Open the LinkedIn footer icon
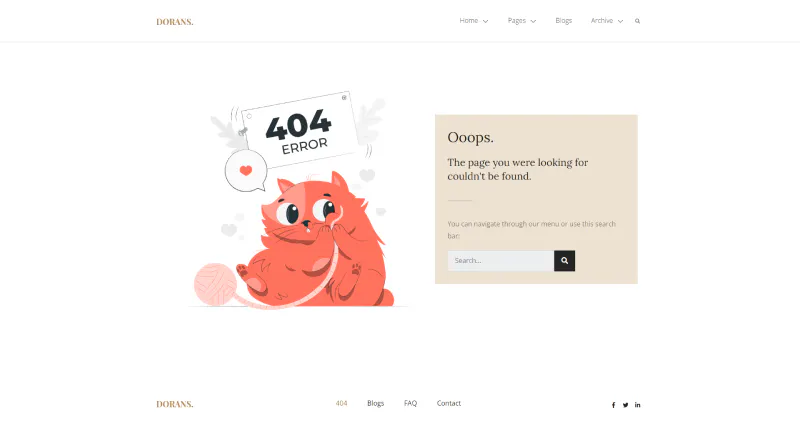This screenshot has width=800, height=421. pos(637,405)
